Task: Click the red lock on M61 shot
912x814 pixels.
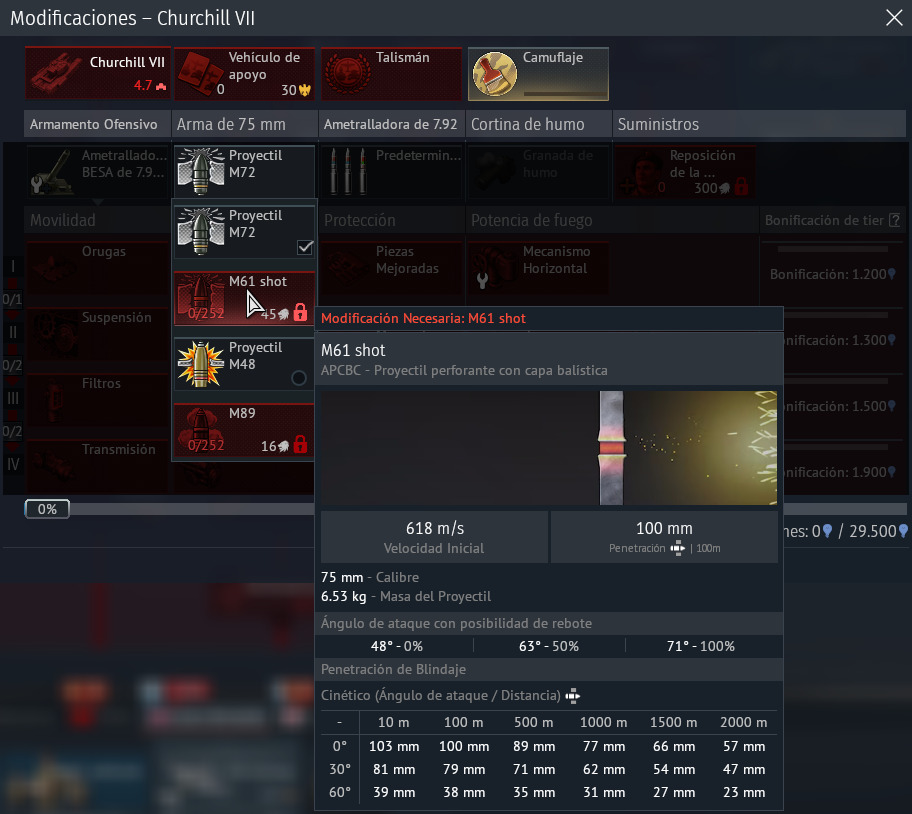Action: click(300, 313)
